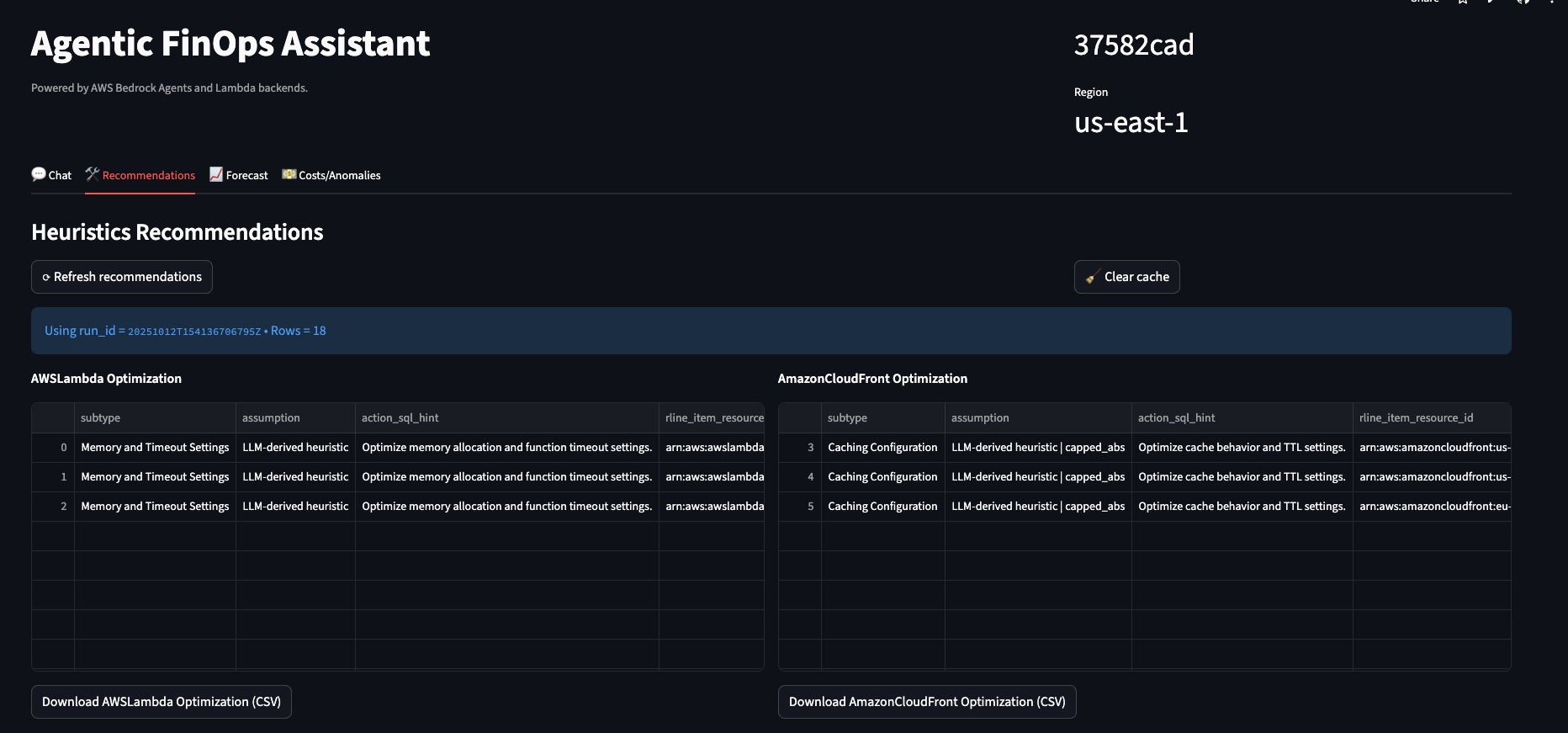Click assumption header in CloudFront table
Image resolution: width=1568 pixels, height=733 pixels.
(x=1038, y=417)
